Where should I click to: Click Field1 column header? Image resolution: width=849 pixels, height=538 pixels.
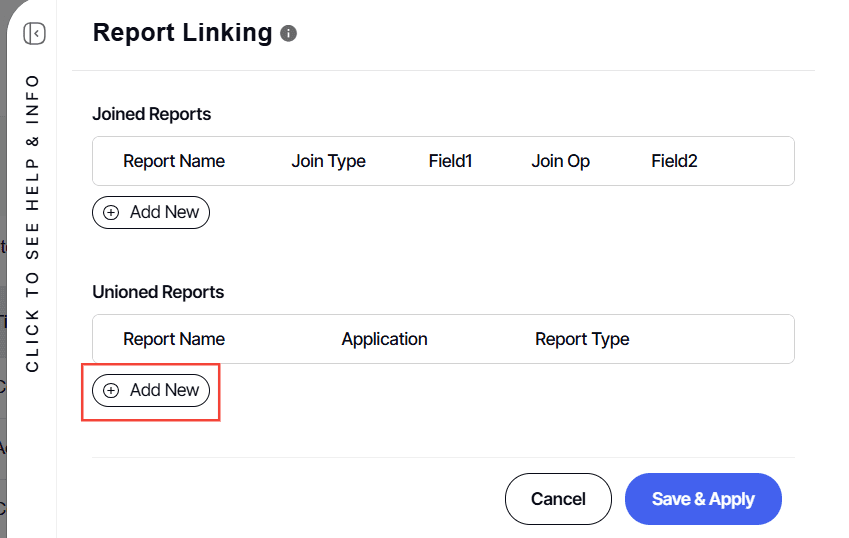[x=450, y=161]
